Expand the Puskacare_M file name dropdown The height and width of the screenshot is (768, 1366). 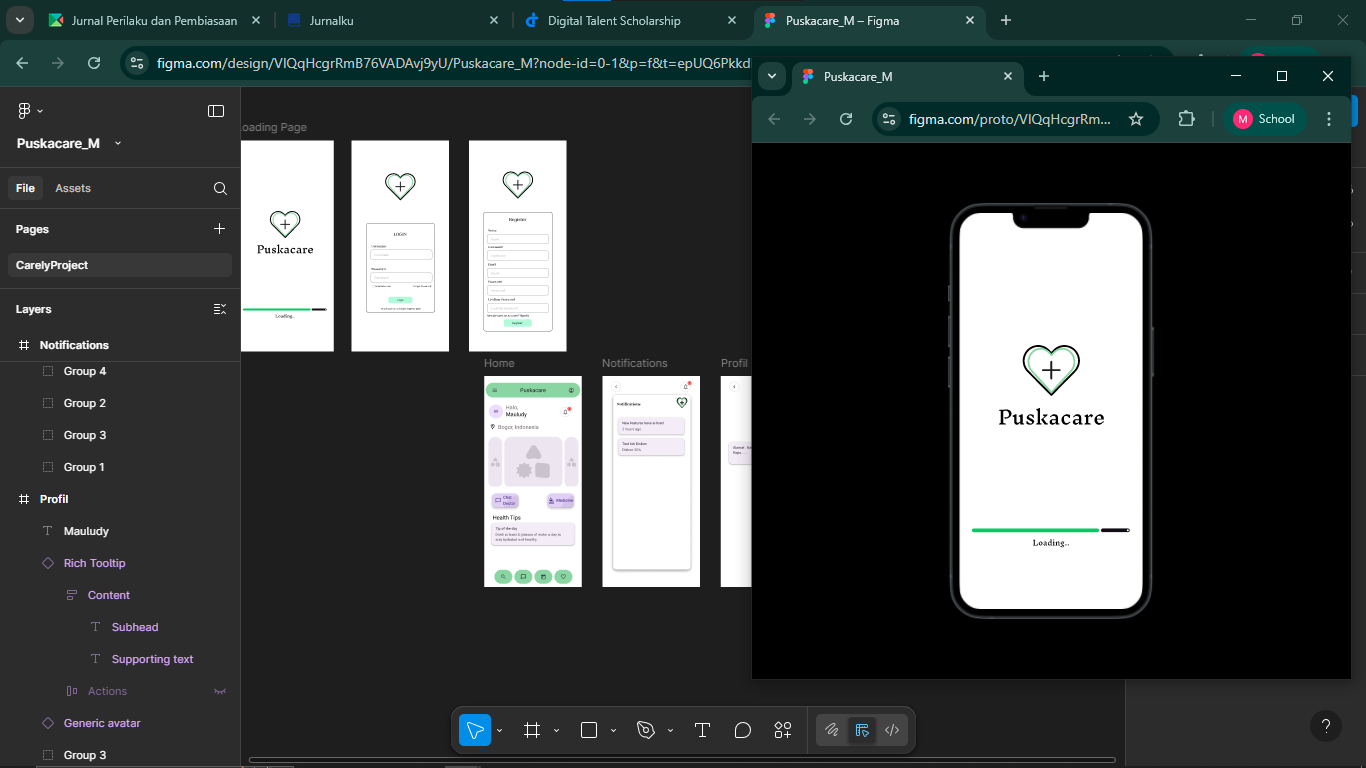point(118,143)
